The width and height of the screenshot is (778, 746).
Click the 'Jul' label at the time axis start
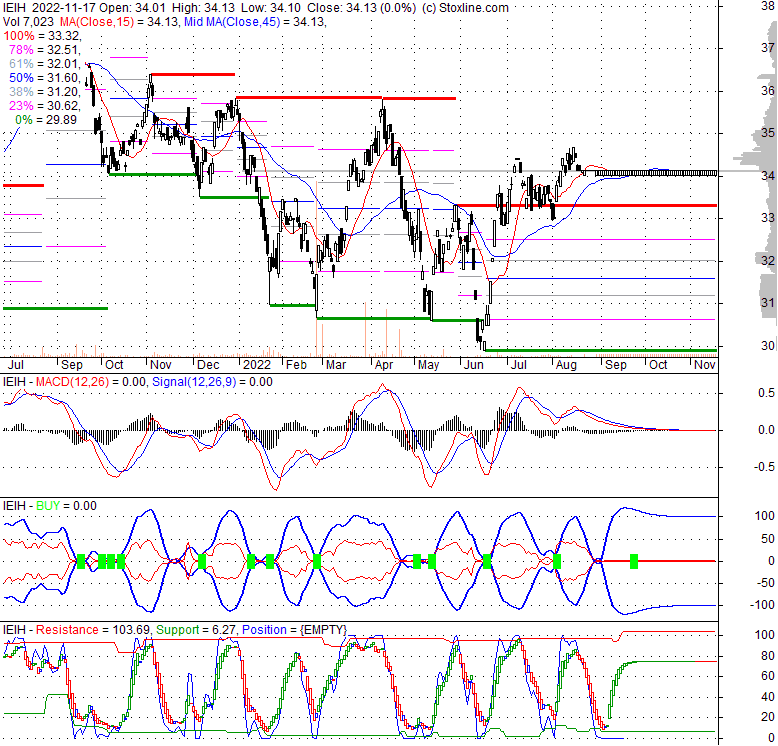[15, 365]
